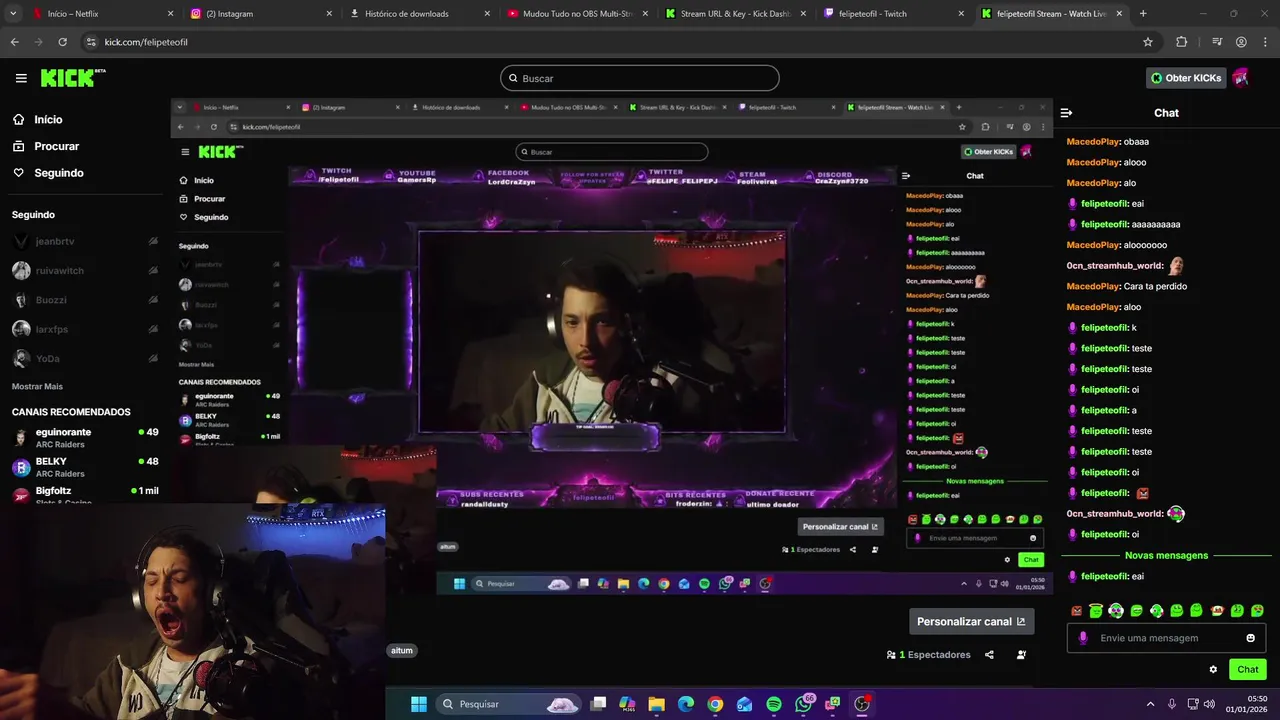Image resolution: width=1280 pixels, height=720 pixels.
Task: Open the Kick hamburger menu
Action: coord(21,78)
